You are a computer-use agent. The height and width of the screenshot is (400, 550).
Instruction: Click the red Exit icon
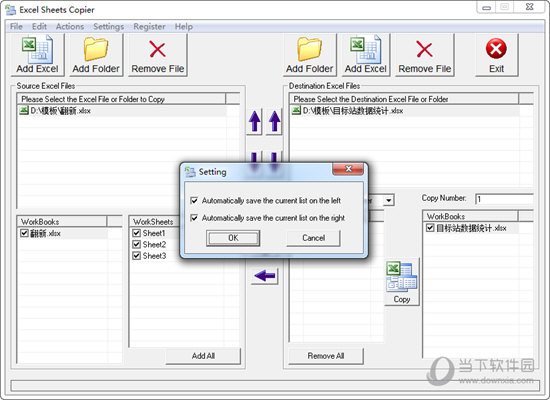496,48
